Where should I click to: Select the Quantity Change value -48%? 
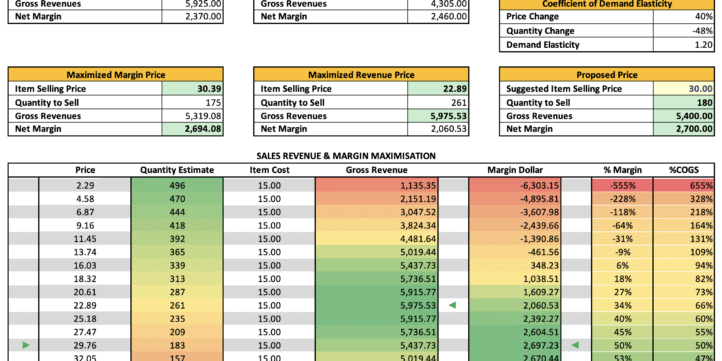(684, 31)
